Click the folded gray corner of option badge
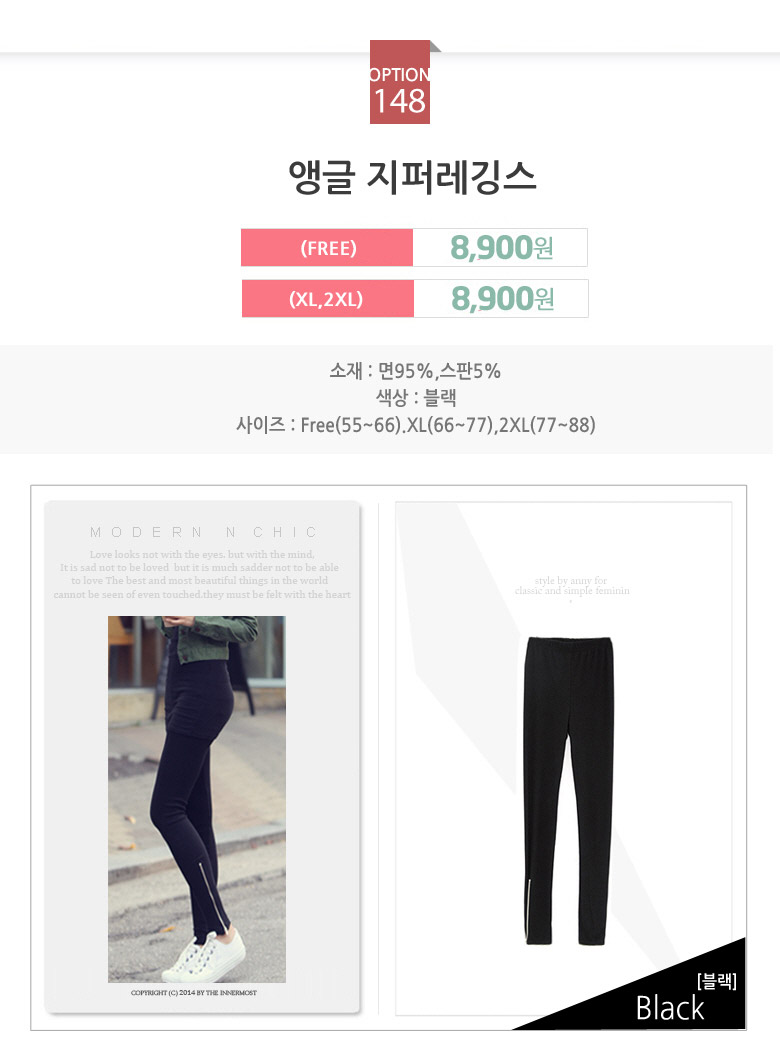 pyautogui.click(x=435, y=46)
